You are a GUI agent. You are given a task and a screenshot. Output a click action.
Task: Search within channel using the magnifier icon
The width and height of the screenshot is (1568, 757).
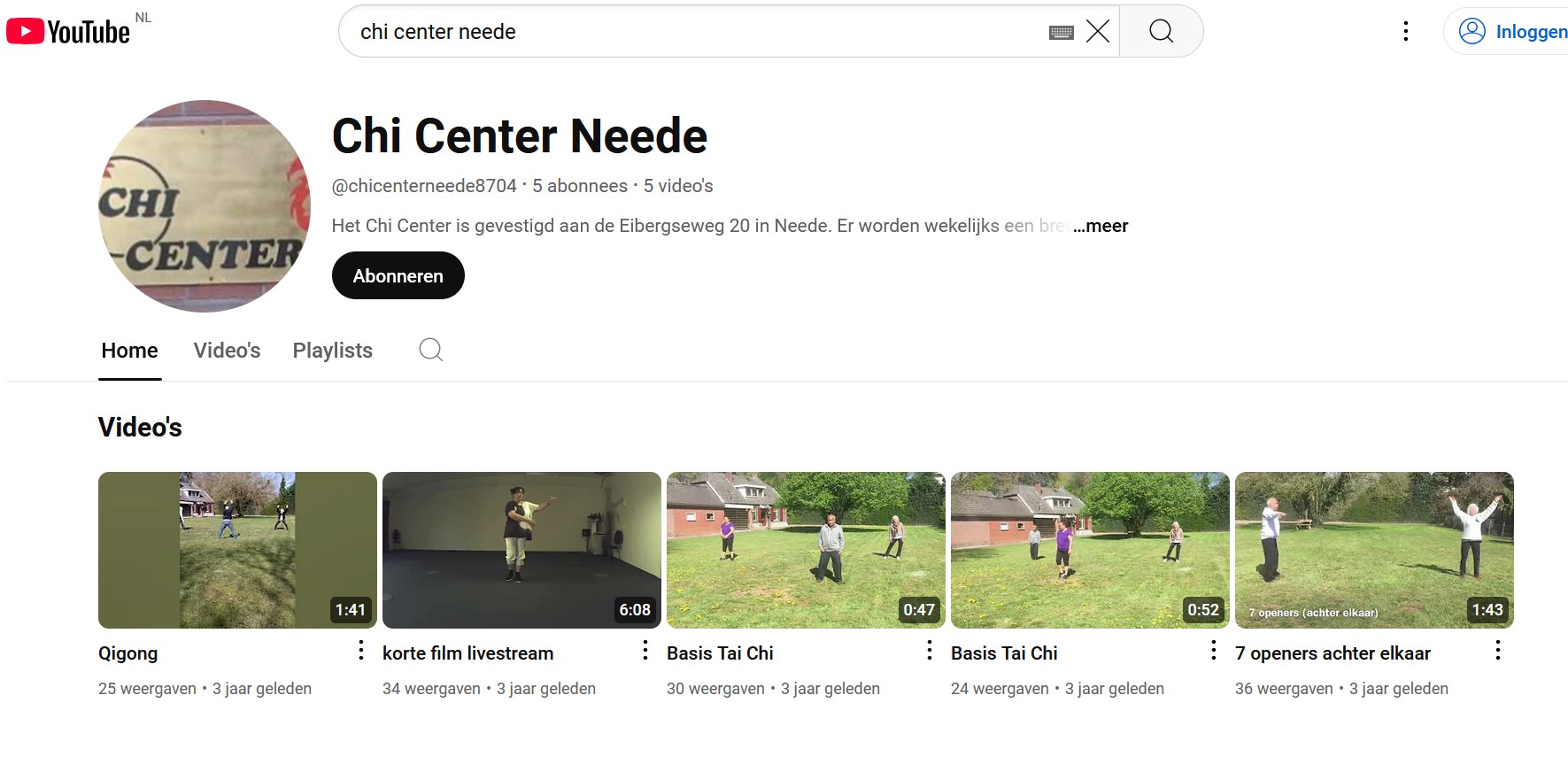click(x=431, y=350)
